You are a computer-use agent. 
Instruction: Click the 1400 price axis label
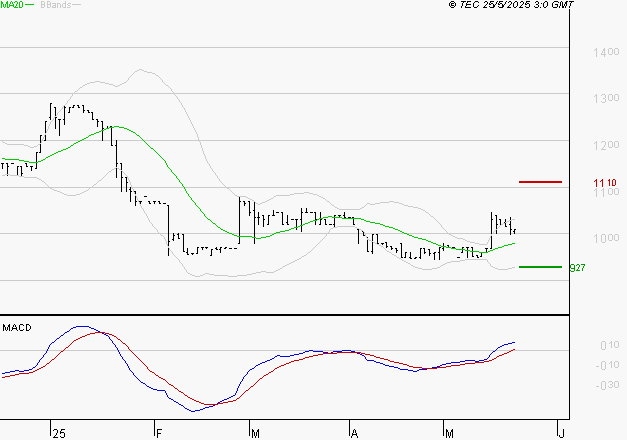606,52
